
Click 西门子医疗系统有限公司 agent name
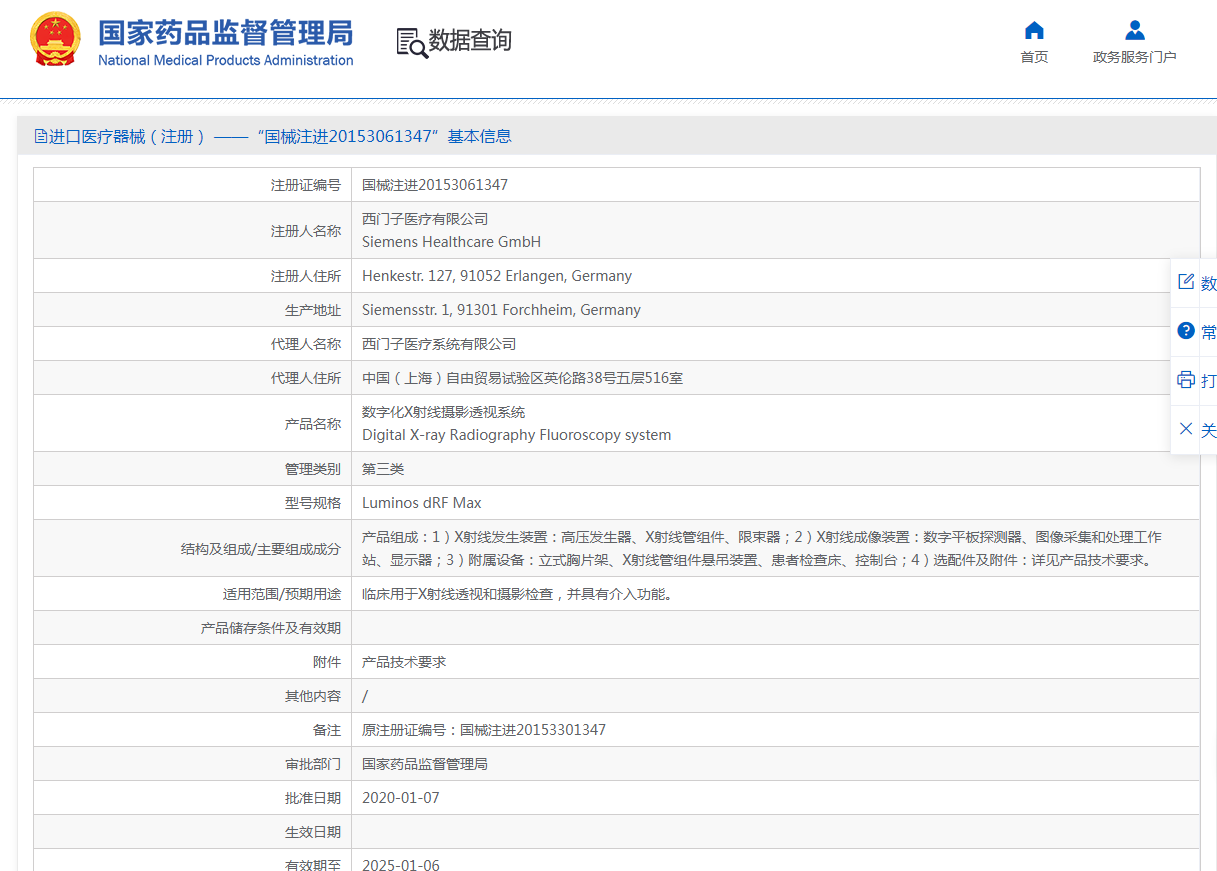coord(439,344)
